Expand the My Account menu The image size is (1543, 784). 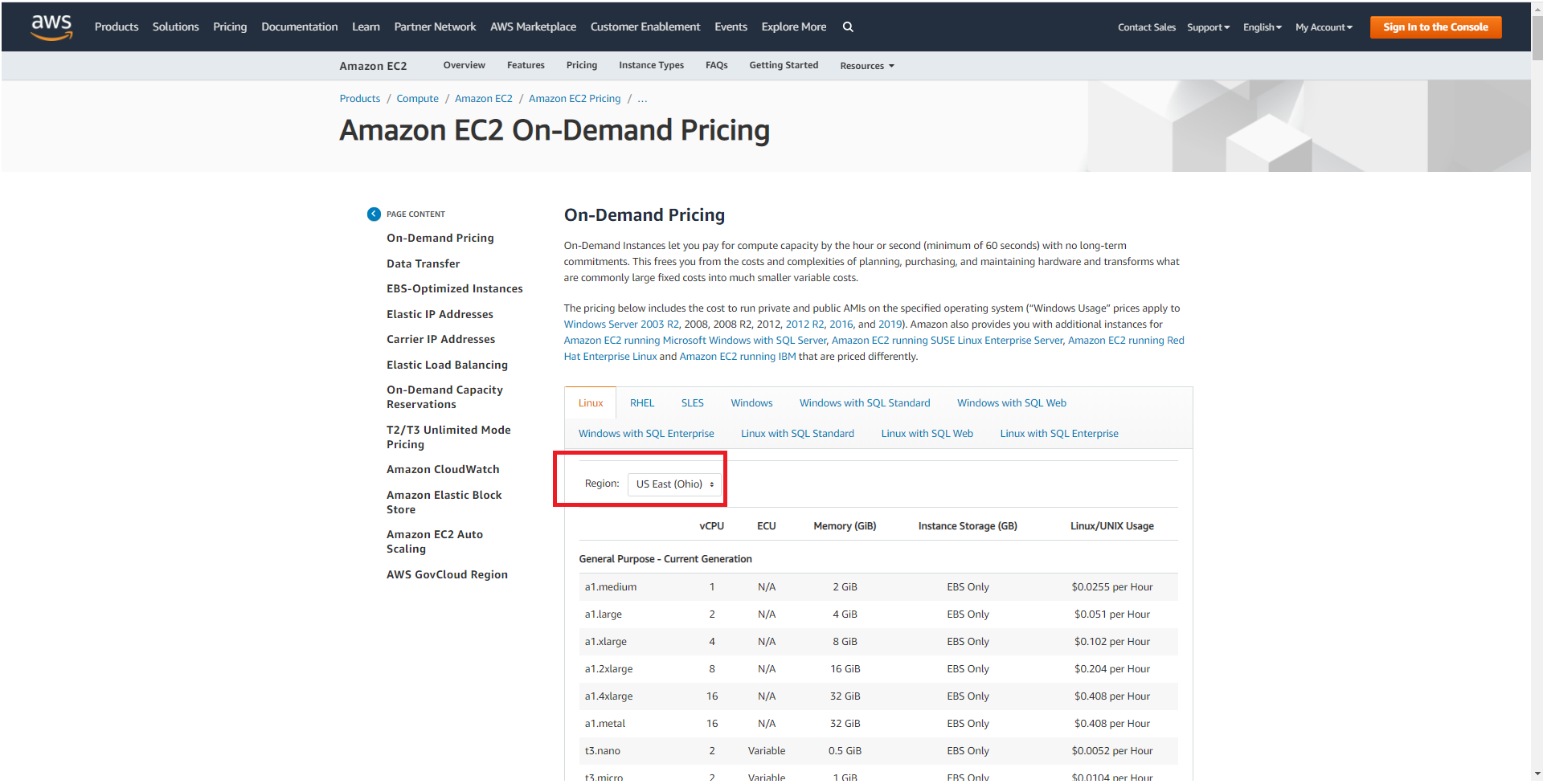click(1324, 27)
